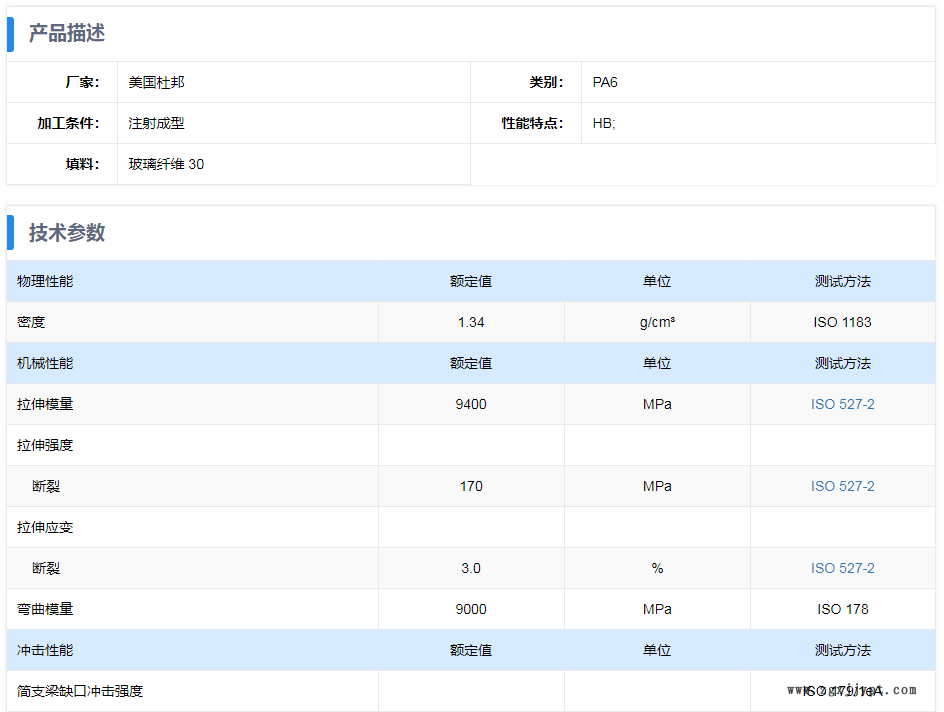The height and width of the screenshot is (712, 944).
Task: Click the HB; performance feature value
Action: pos(604,123)
